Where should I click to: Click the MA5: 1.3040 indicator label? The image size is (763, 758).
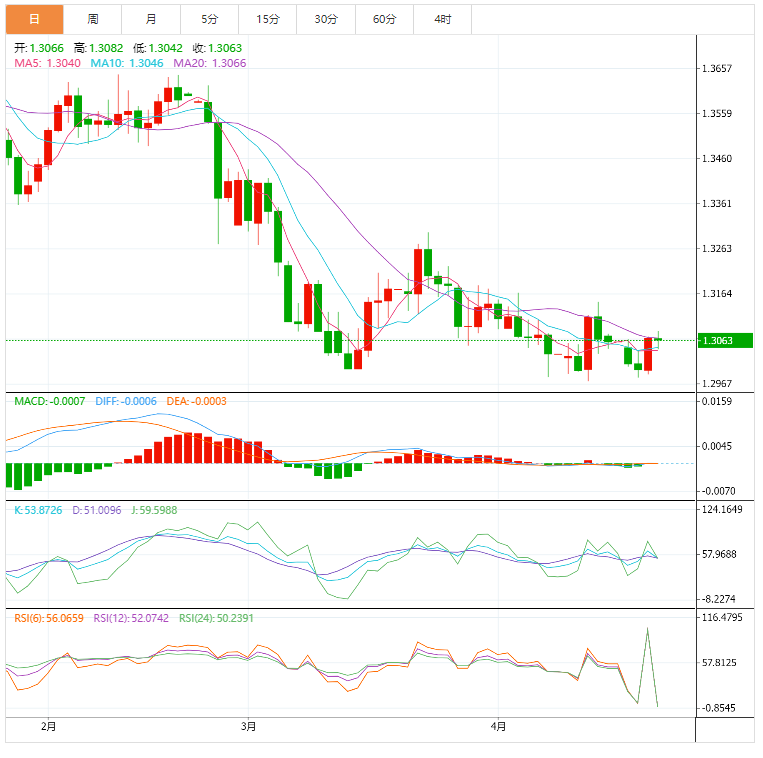47,63
